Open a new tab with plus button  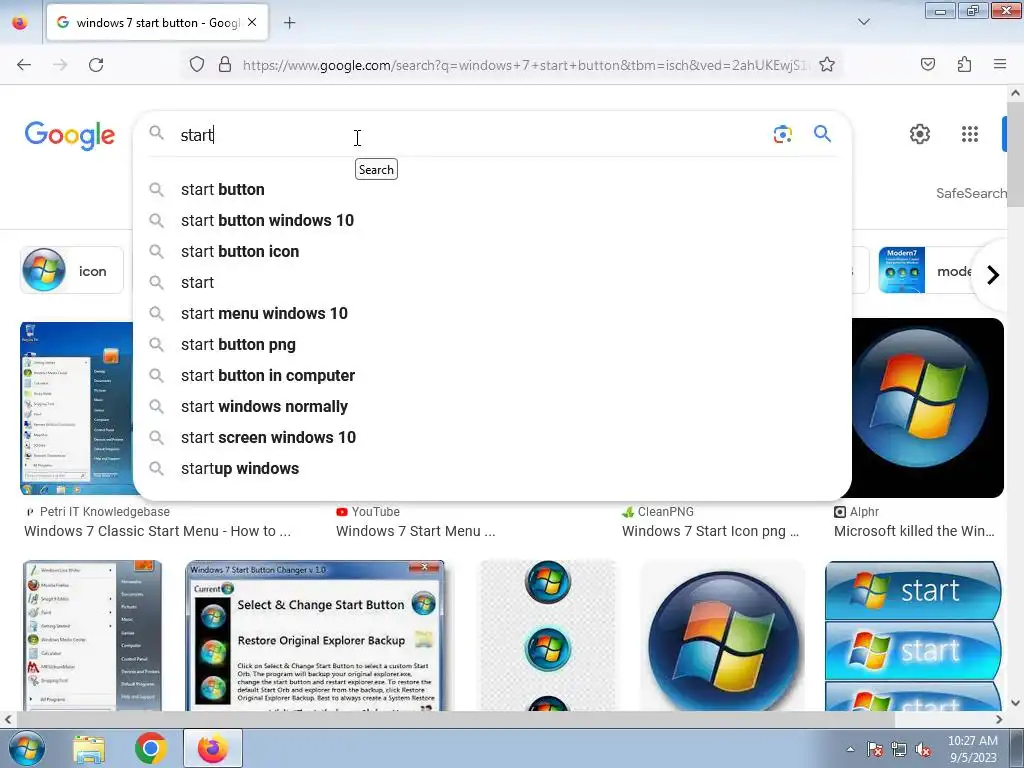[x=289, y=23]
